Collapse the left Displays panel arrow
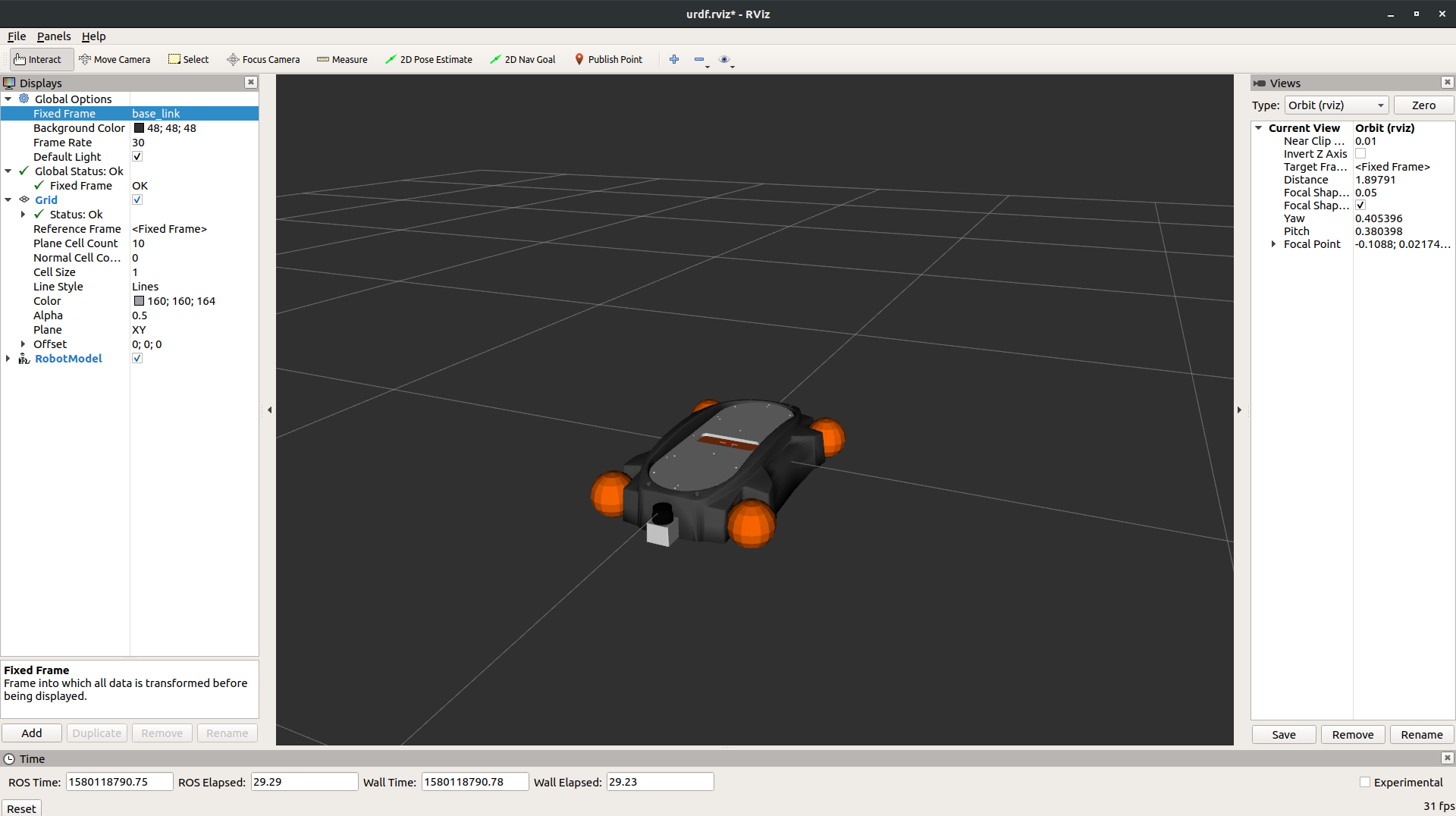Screen dimensions: 1456x816 click(269, 410)
